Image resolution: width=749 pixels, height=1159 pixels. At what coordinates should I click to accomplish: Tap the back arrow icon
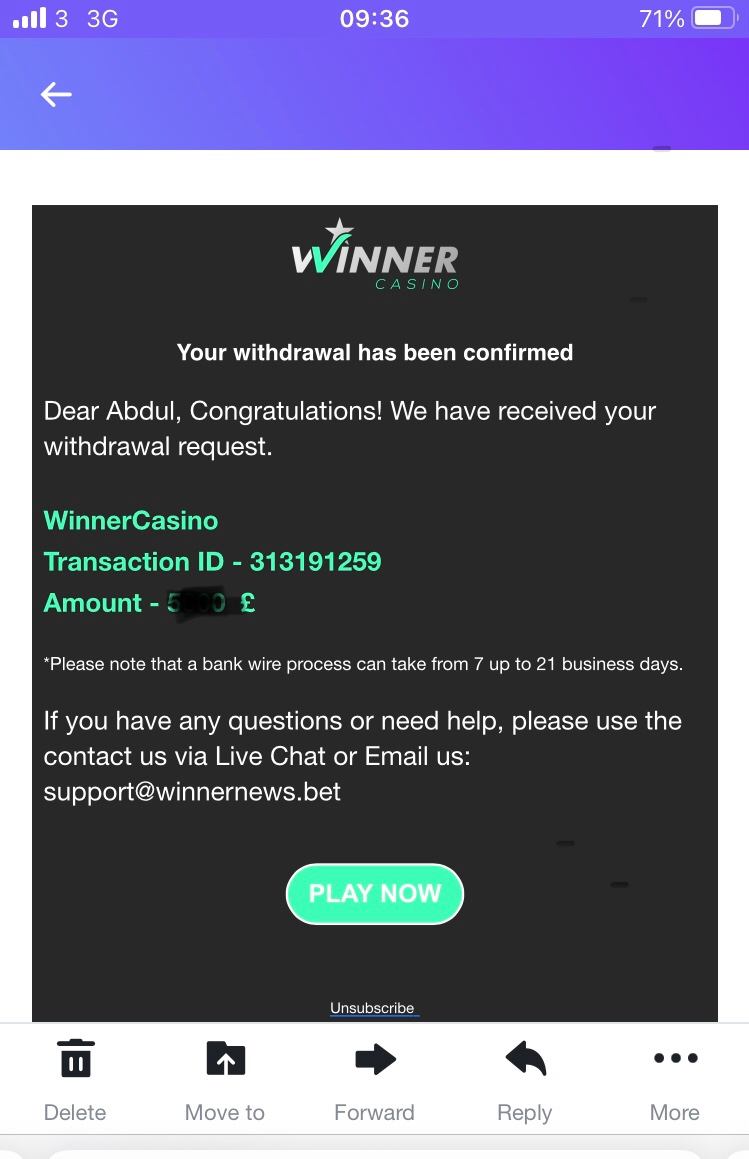[56, 94]
